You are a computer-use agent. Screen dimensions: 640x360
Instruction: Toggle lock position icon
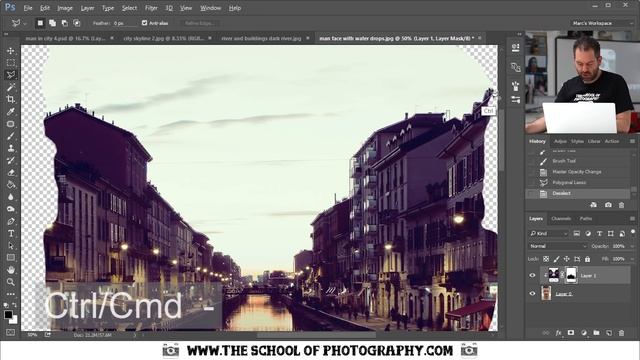pyautogui.click(x=567, y=259)
